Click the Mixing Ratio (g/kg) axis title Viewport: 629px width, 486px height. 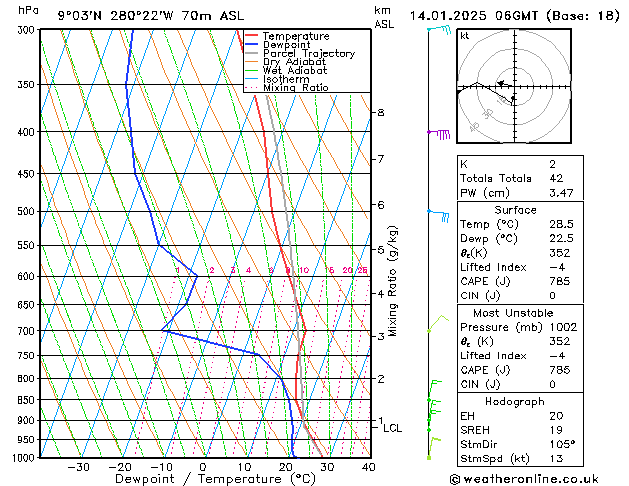(x=392, y=281)
